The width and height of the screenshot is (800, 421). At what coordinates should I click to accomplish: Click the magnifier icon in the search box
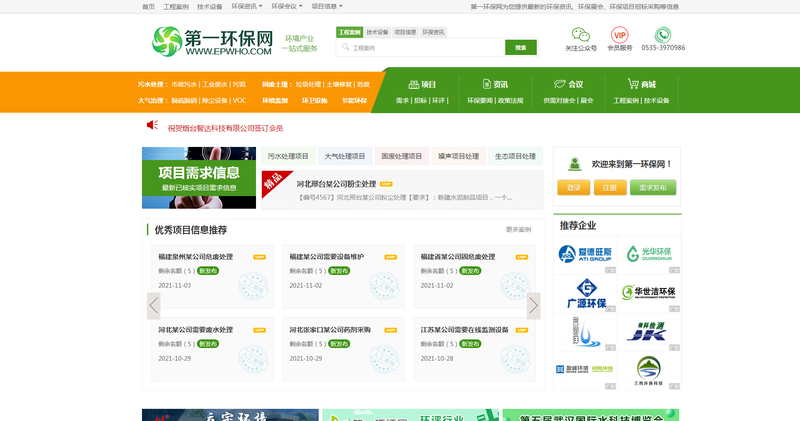tap(345, 47)
